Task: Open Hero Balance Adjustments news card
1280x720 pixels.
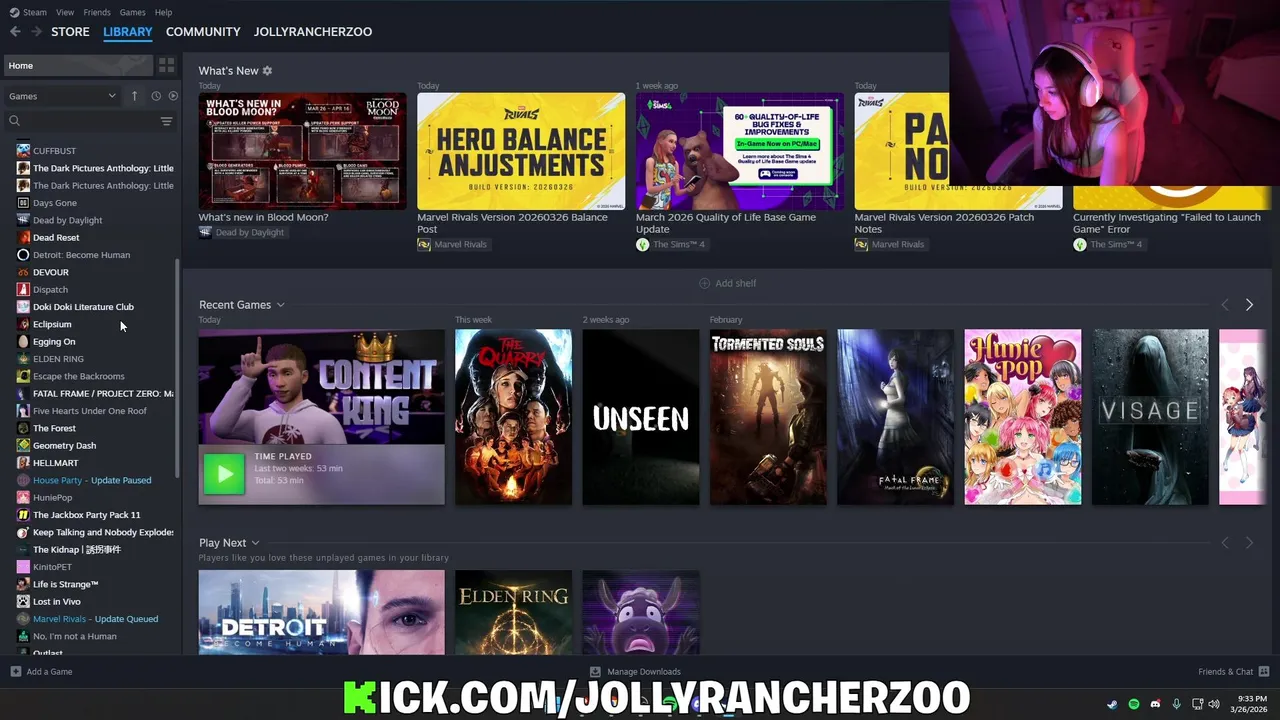Action: pos(521,151)
